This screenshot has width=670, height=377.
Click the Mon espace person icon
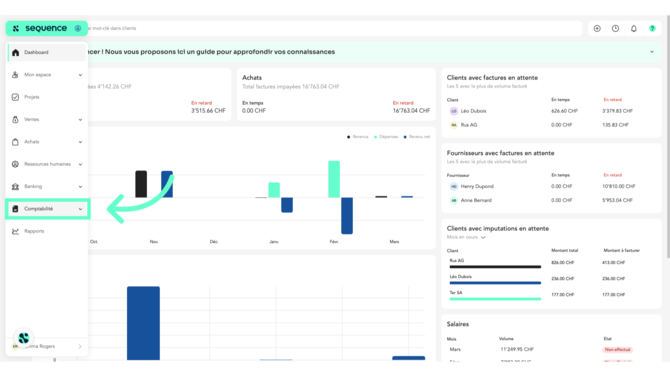click(x=15, y=75)
